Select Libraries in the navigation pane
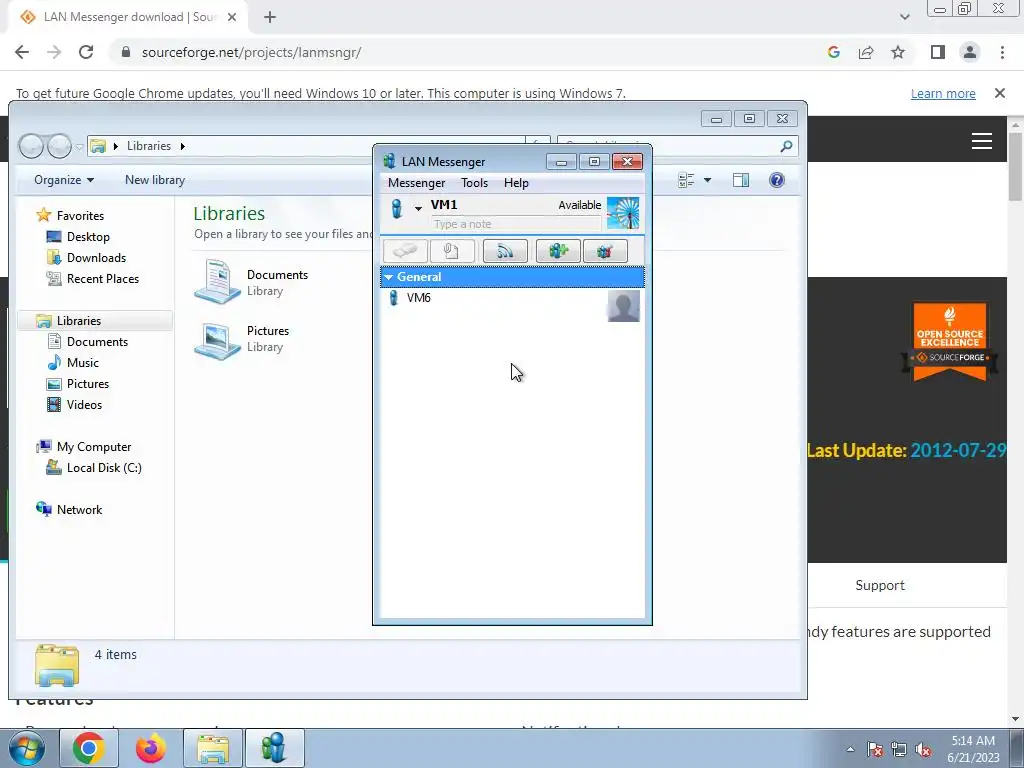 tap(79, 321)
